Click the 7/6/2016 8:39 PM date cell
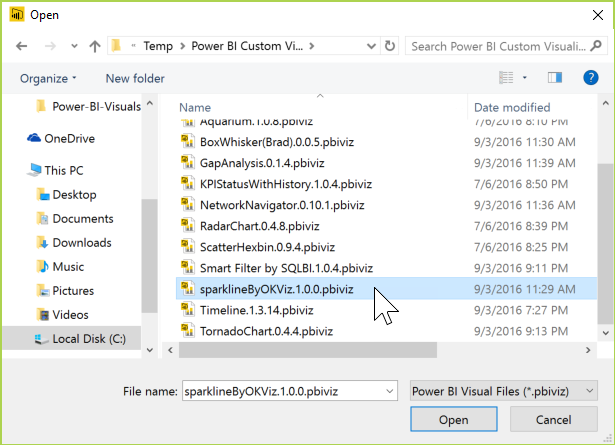 tap(520, 226)
